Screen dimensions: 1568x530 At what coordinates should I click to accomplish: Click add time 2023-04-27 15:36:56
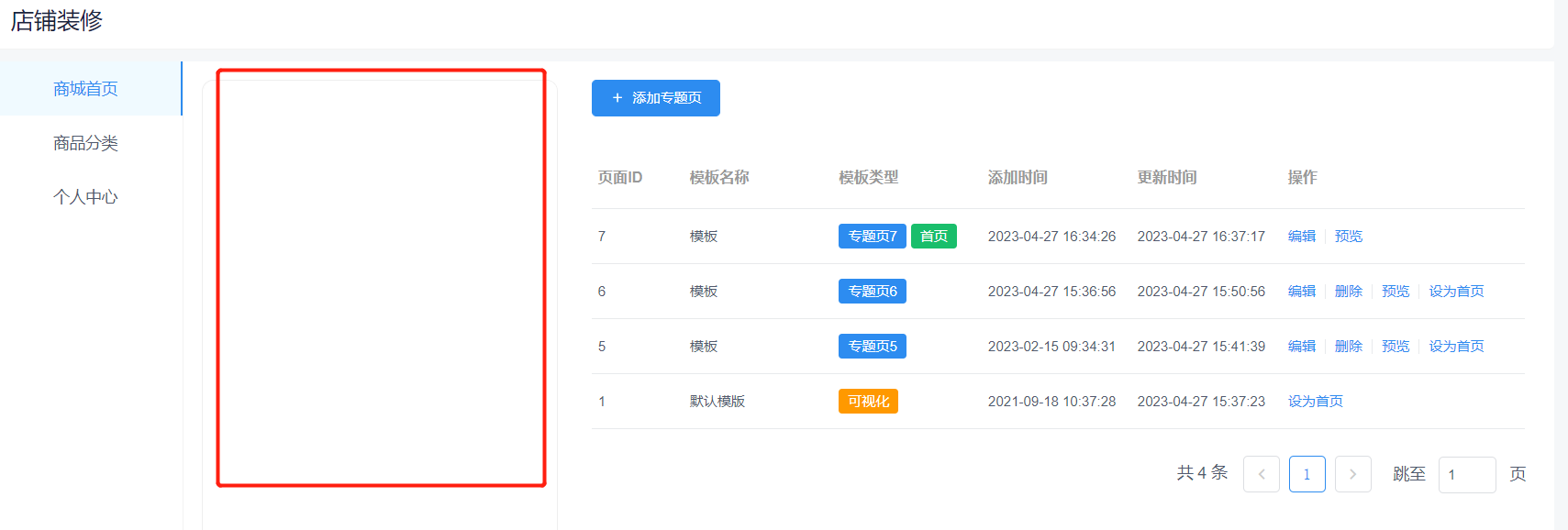1052,292
